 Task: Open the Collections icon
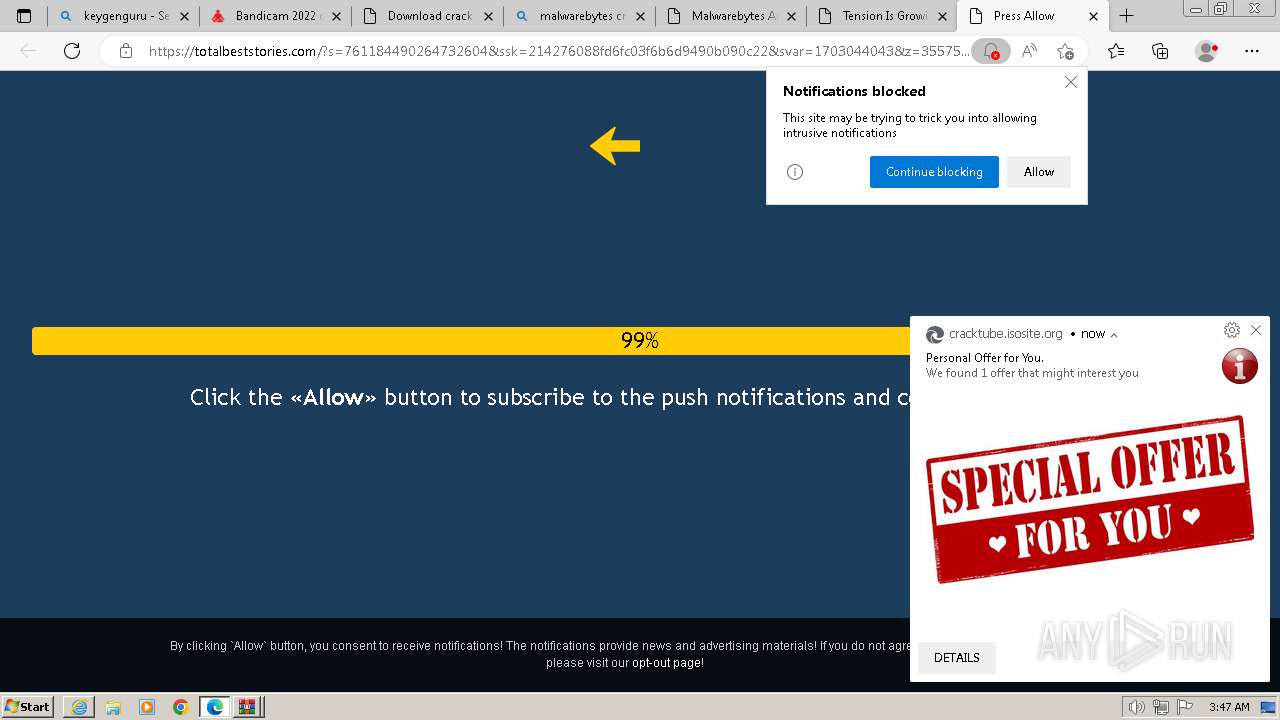pos(1160,51)
